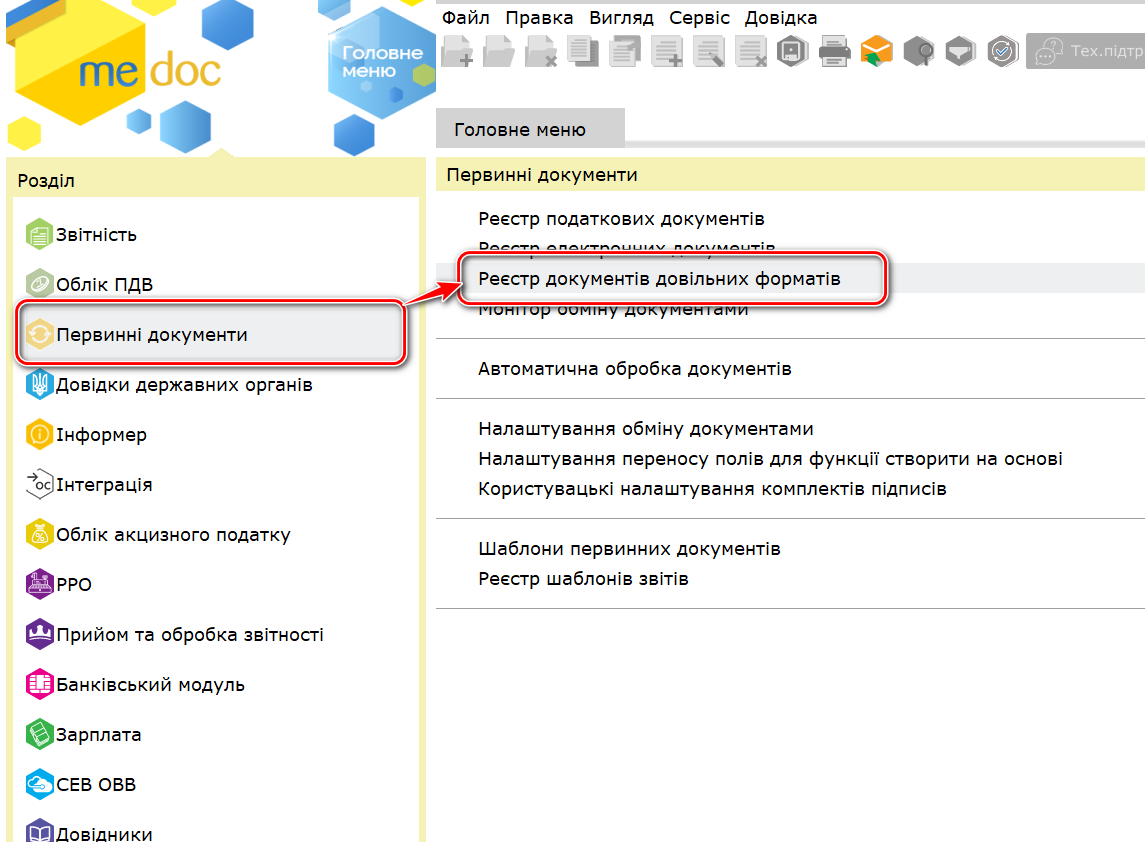The height and width of the screenshot is (842, 1145).
Task: Click the magnifier search hexagon icon
Action: [x=919, y=50]
